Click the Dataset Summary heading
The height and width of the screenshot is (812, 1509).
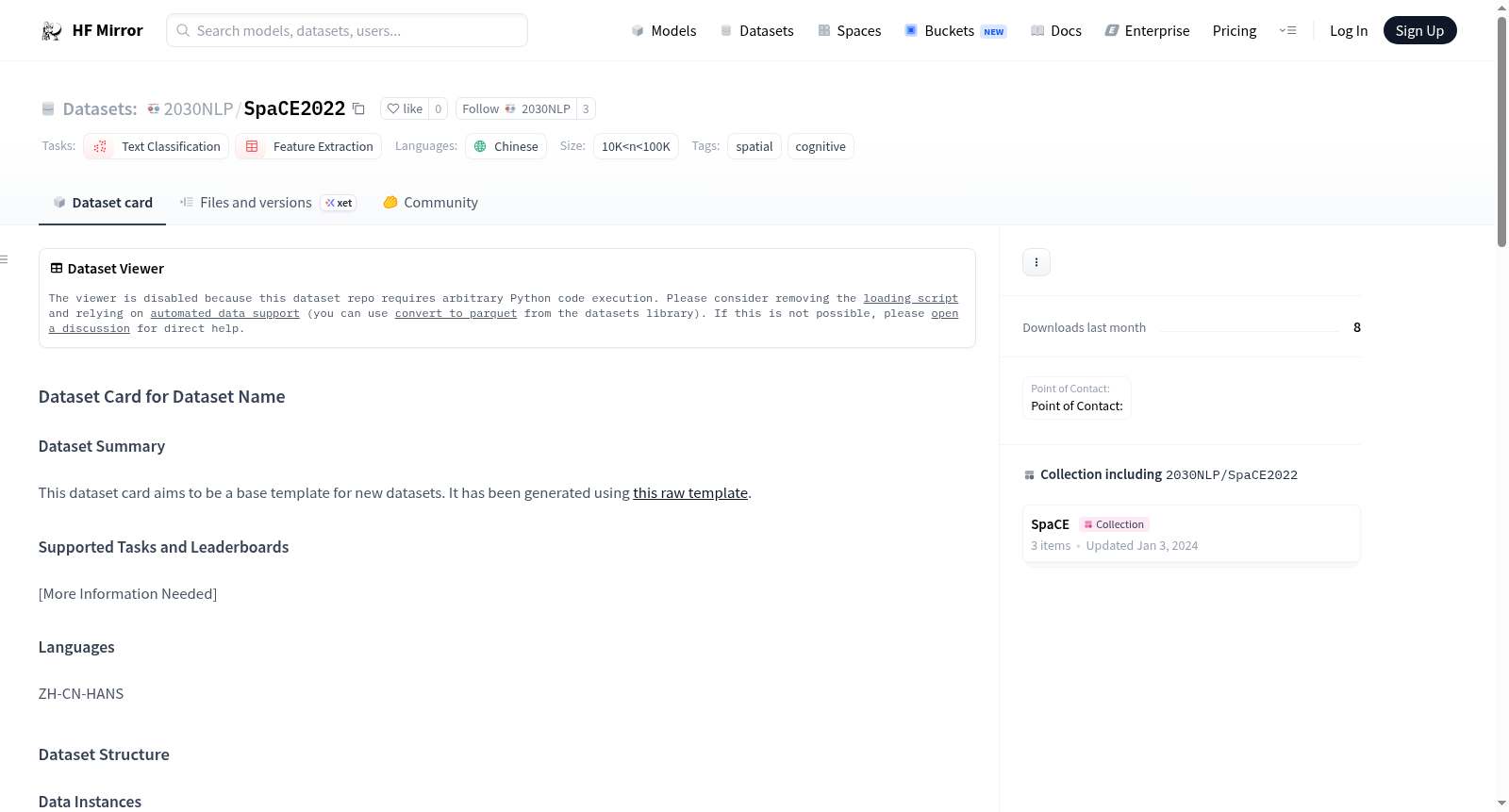(x=102, y=446)
